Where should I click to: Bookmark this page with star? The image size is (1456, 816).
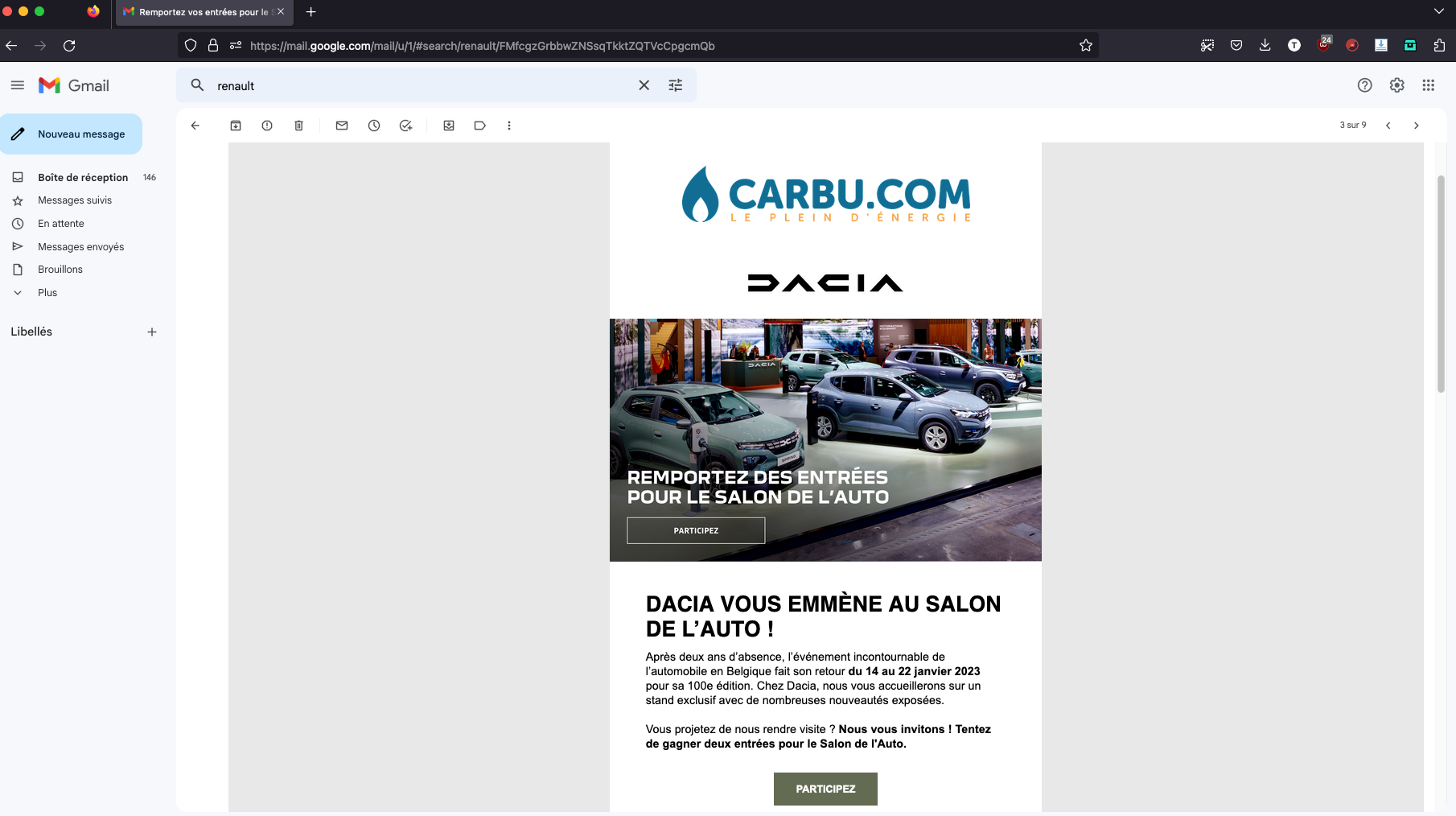coord(1086,46)
